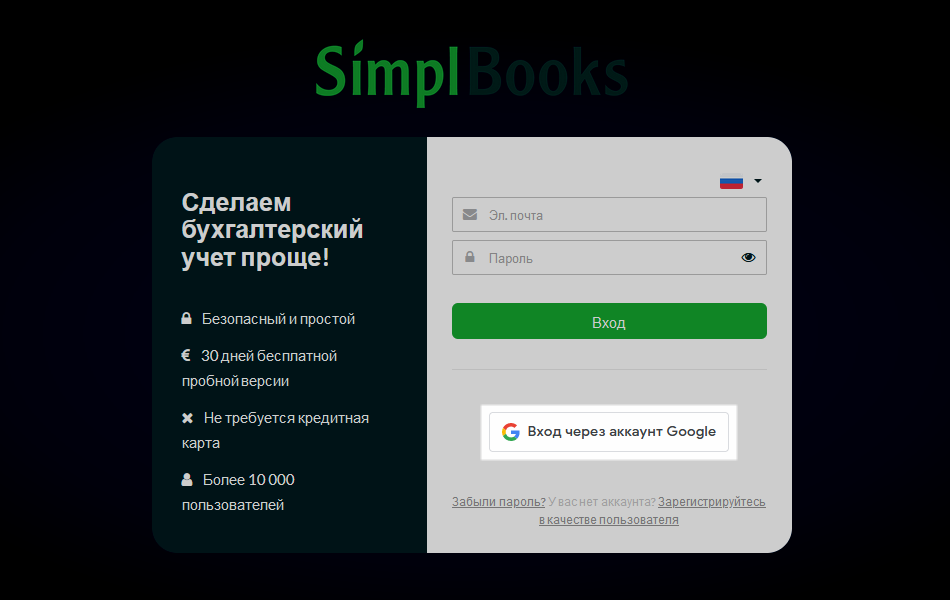This screenshot has width=950, height=600.
Task: Click the SimplBooks logo
Action: tap(471, 74)
